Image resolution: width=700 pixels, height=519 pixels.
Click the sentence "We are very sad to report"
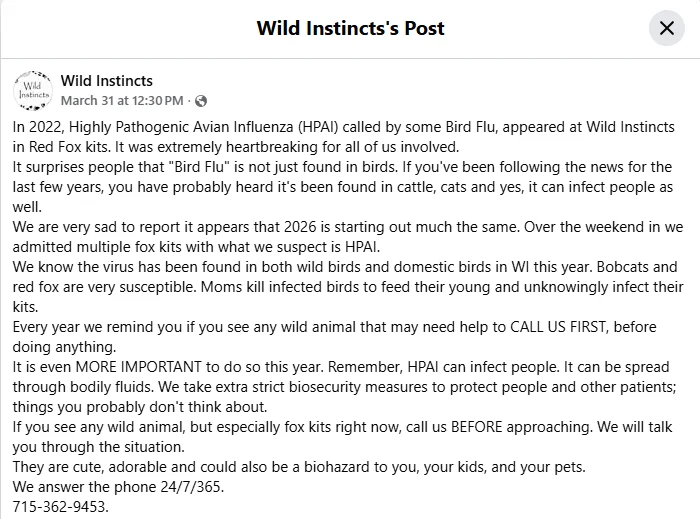coord(266,227)
